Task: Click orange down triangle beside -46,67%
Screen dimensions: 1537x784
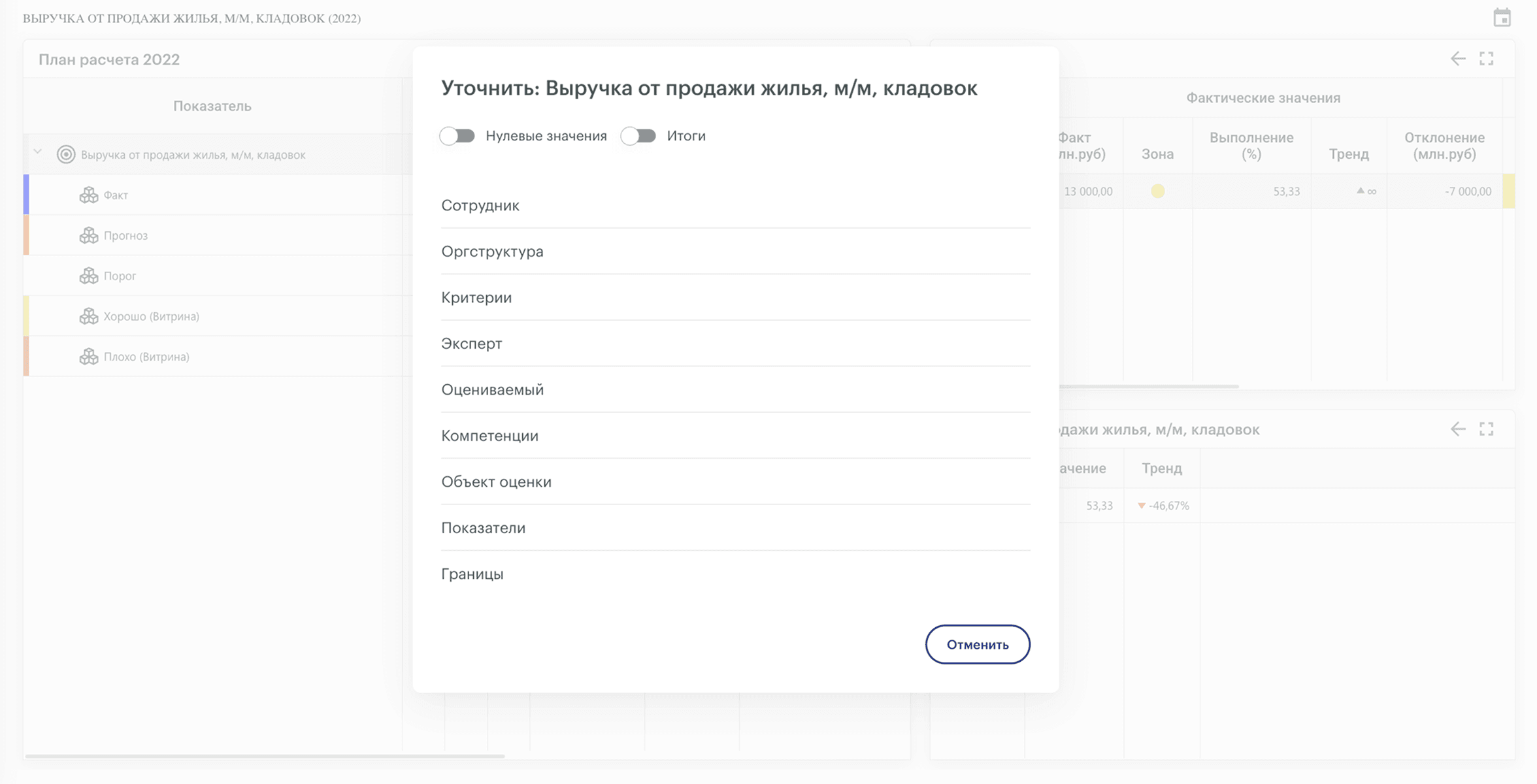Action: 1142,506
